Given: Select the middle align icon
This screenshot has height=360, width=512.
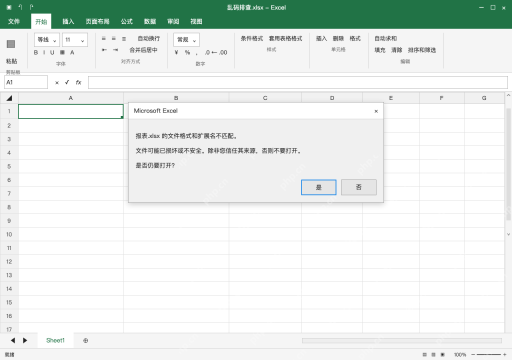Looking at the screenshot, I should (114, 39).
